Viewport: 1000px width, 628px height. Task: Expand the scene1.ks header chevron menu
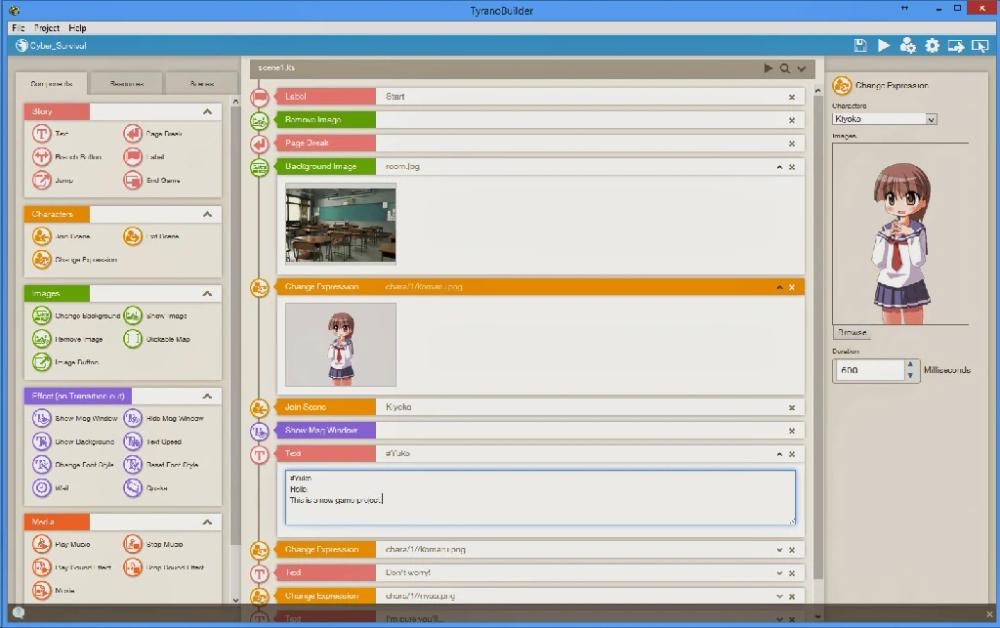801,69
